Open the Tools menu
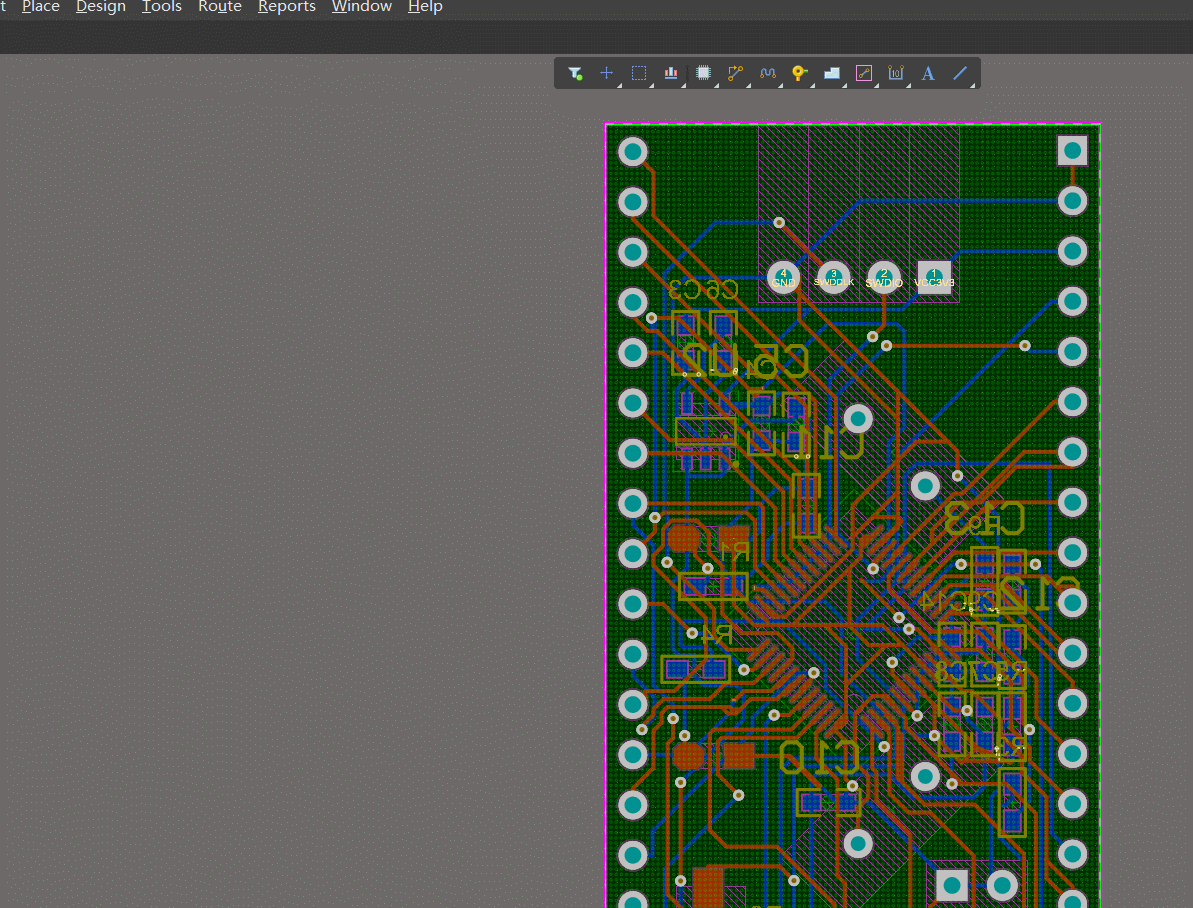The image size is (1193, 908). 162,7
